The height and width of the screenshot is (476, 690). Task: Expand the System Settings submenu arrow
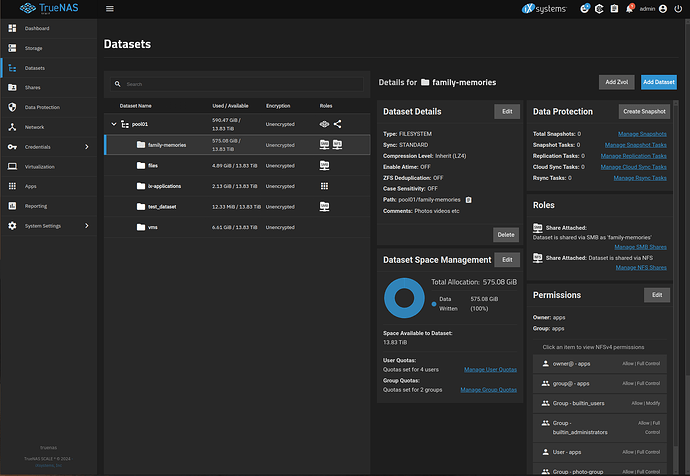point(87,226)
